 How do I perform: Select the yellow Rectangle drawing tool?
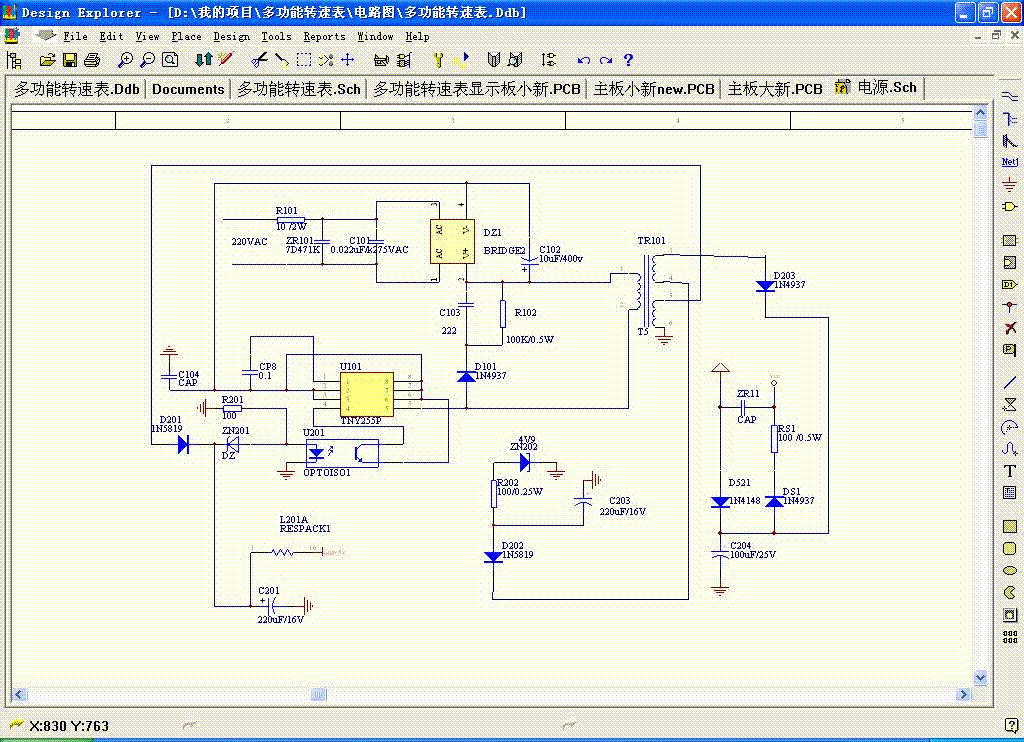1010,526
